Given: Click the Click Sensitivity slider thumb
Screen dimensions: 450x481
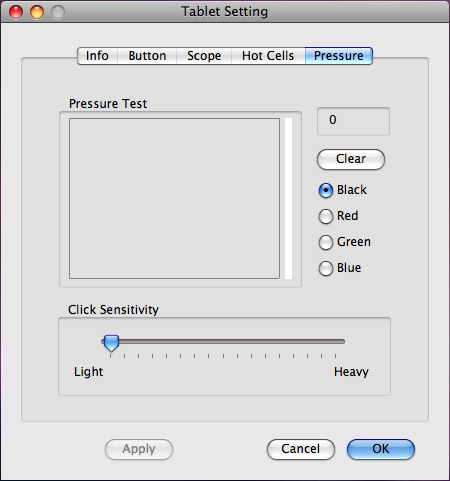Looking at the screenshot, I should point(111,343).
